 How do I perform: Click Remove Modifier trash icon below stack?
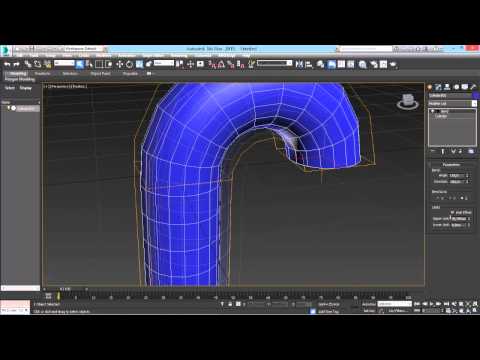461,151
